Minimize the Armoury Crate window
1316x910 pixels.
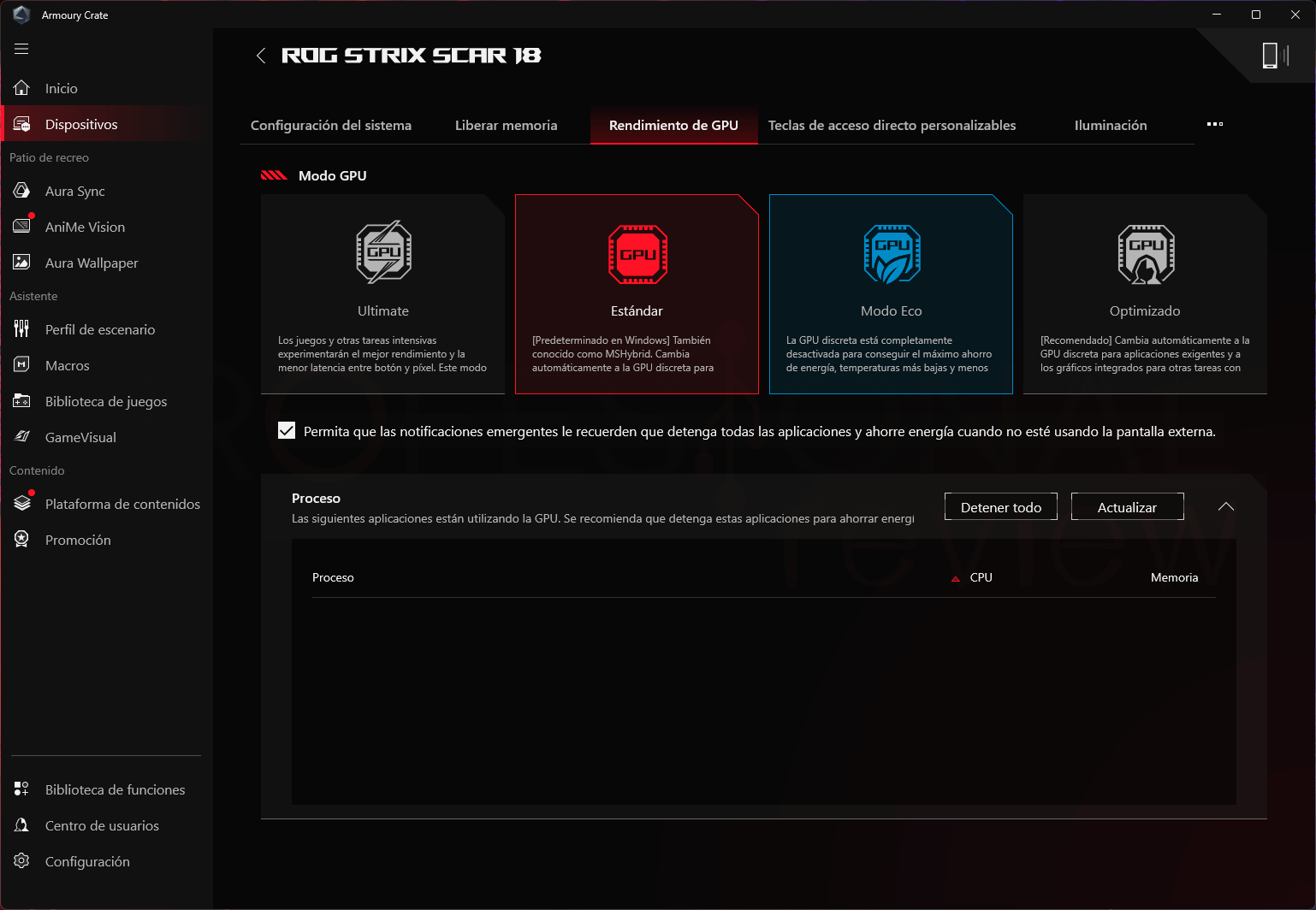click(x=1217, y=15)
